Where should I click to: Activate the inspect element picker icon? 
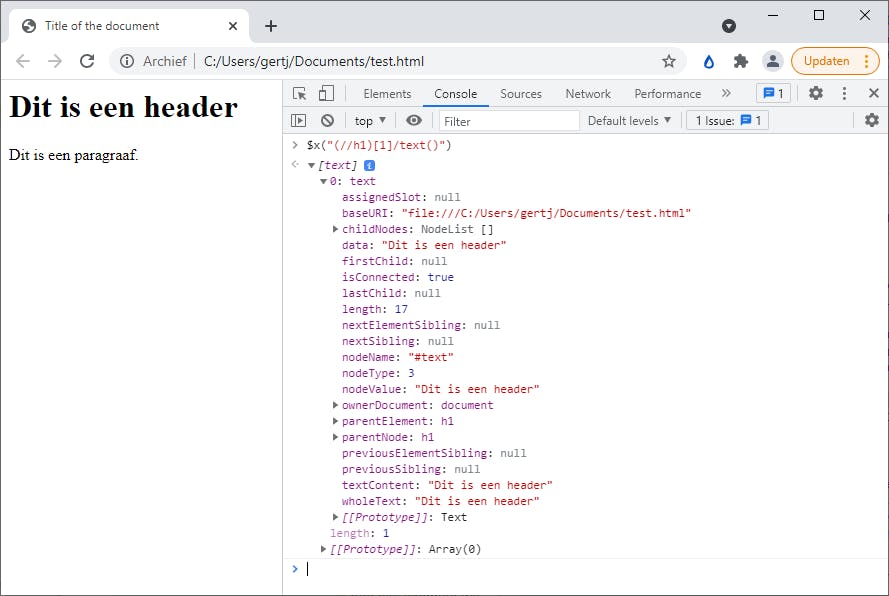point(300,93)
